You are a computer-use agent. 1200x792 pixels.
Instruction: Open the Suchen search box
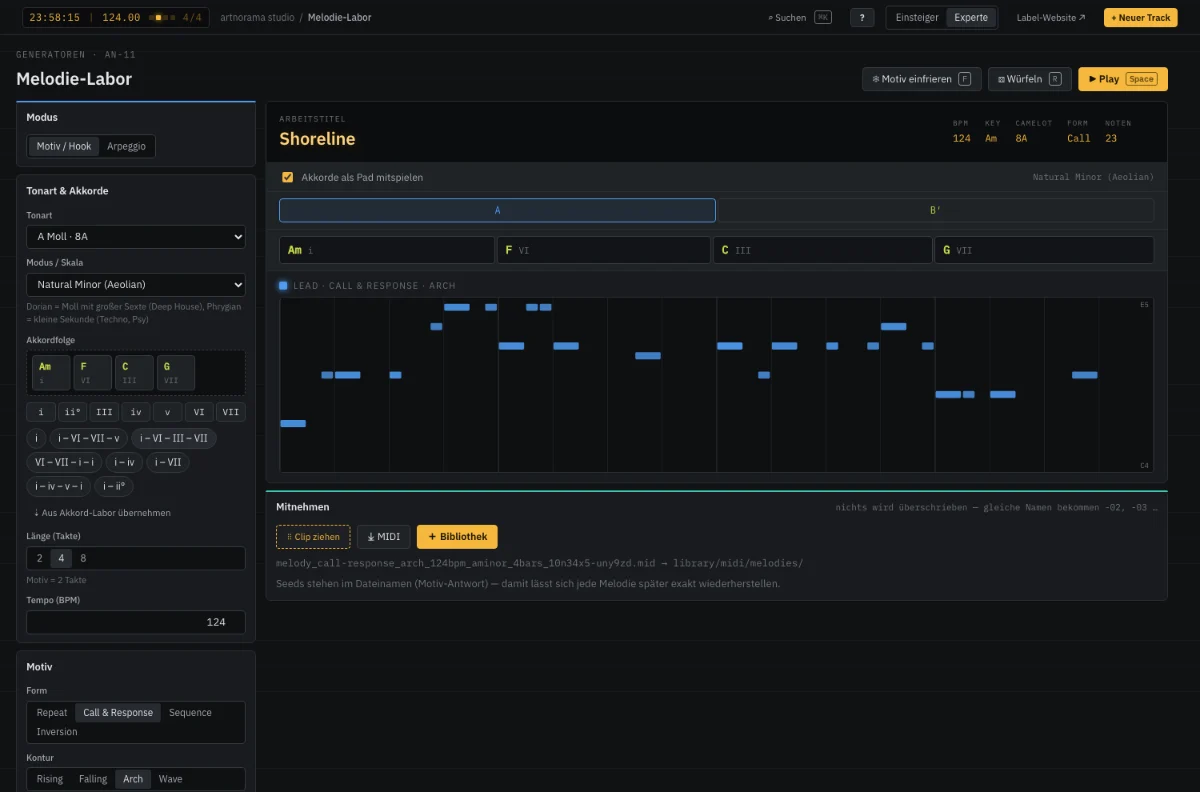point(800,17)
